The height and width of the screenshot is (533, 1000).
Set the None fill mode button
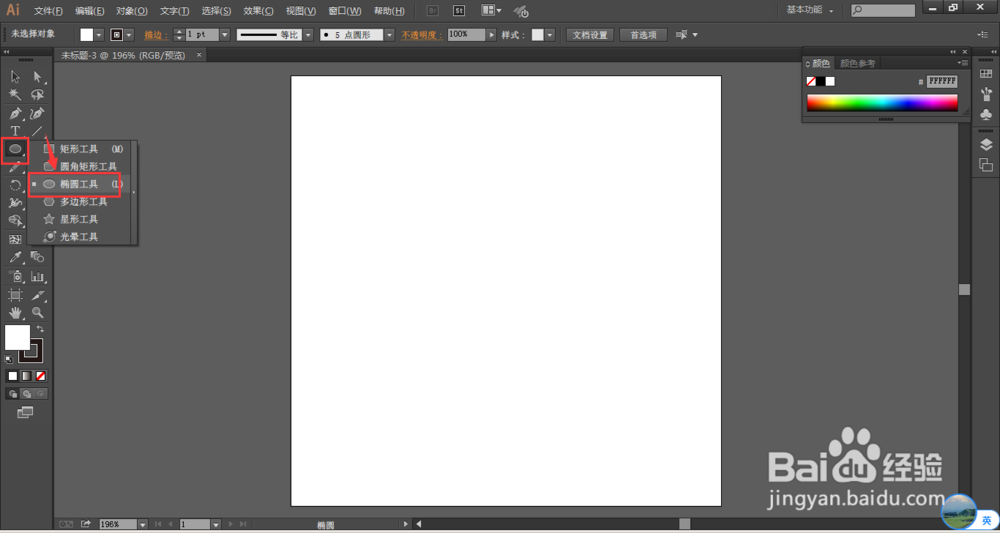click(x=40, y=376)
